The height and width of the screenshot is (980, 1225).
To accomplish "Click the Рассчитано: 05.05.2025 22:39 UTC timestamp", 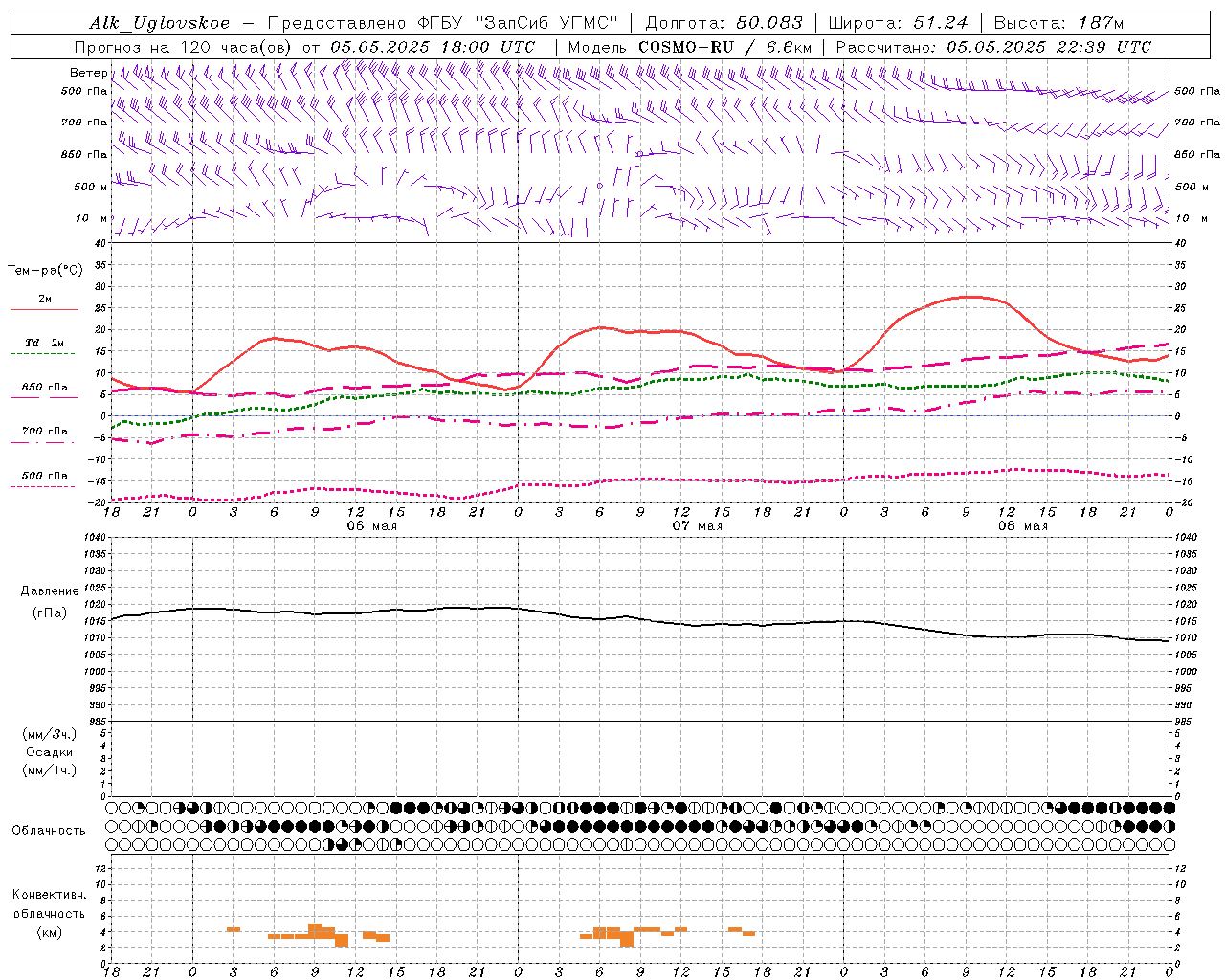I will (993, 47).
